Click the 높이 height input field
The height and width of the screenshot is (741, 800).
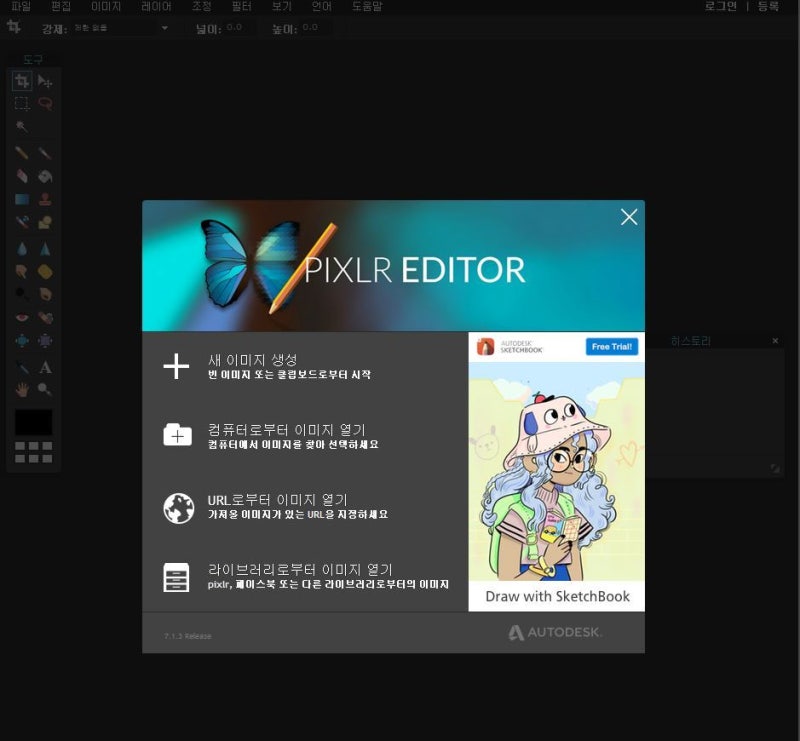(x=316, y=28)
